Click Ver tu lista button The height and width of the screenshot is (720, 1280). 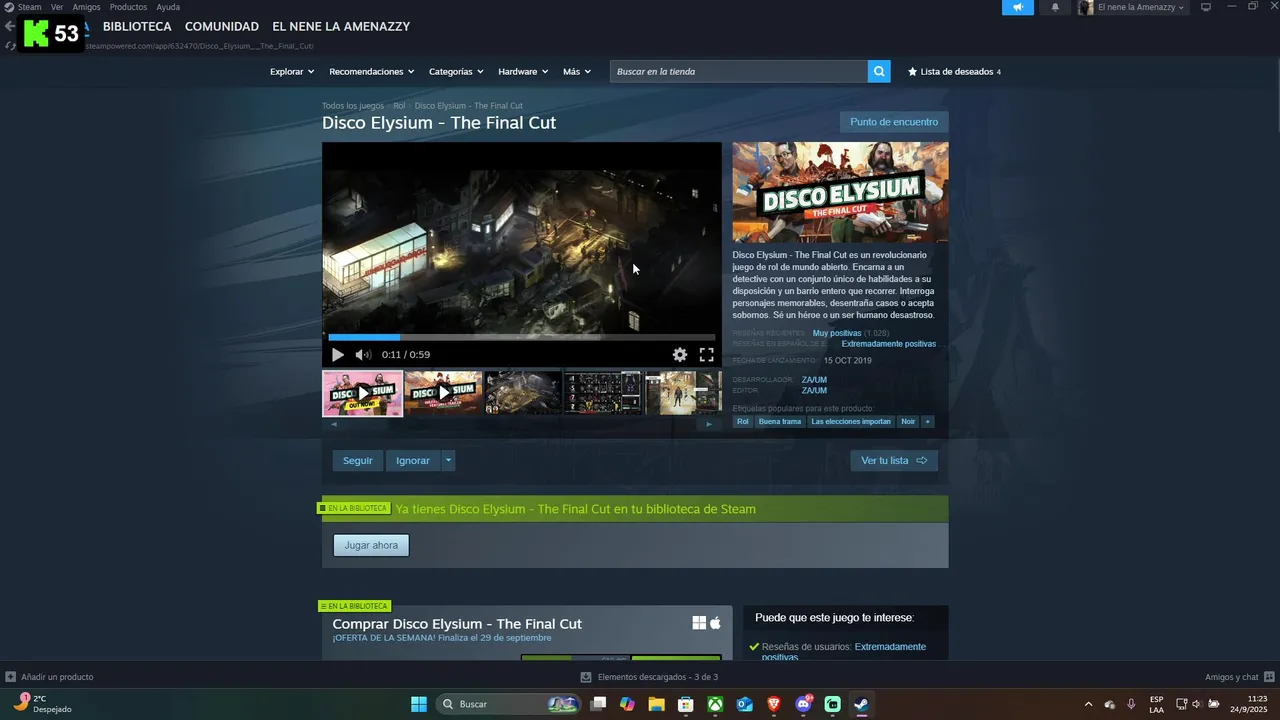(x=894, y=460)
